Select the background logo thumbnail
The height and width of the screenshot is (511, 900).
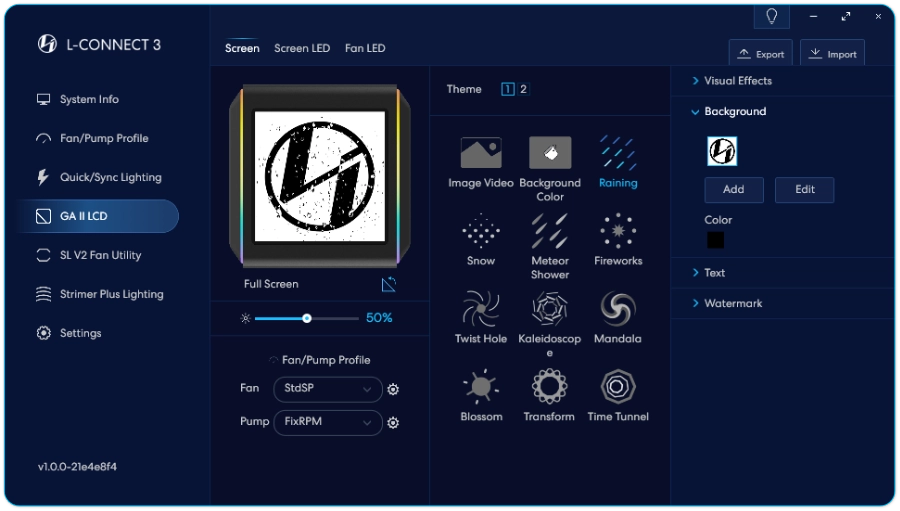(x=722, y=152)
